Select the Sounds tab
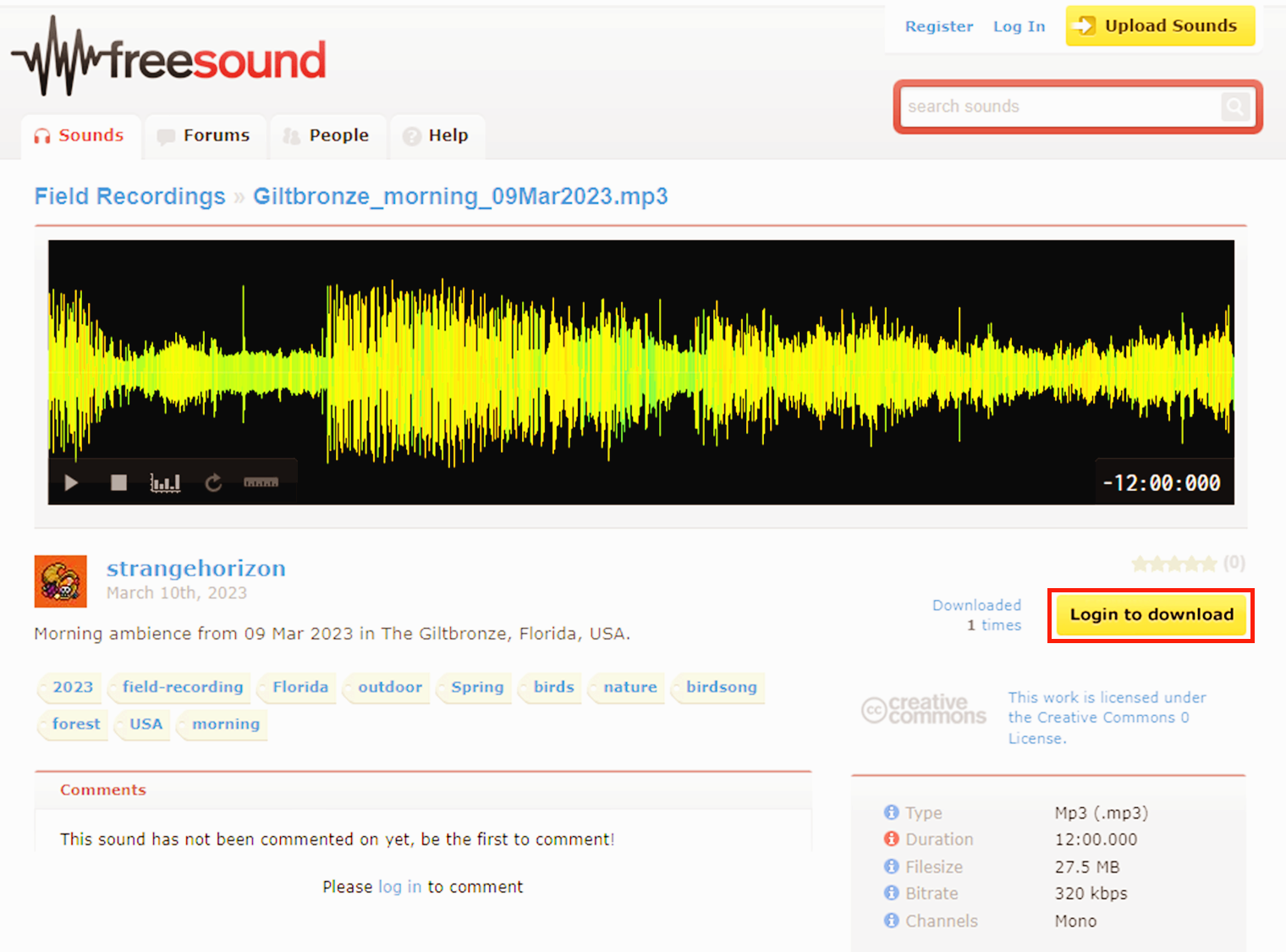This screenshot has width=1286, height=952. pos(81,135)
